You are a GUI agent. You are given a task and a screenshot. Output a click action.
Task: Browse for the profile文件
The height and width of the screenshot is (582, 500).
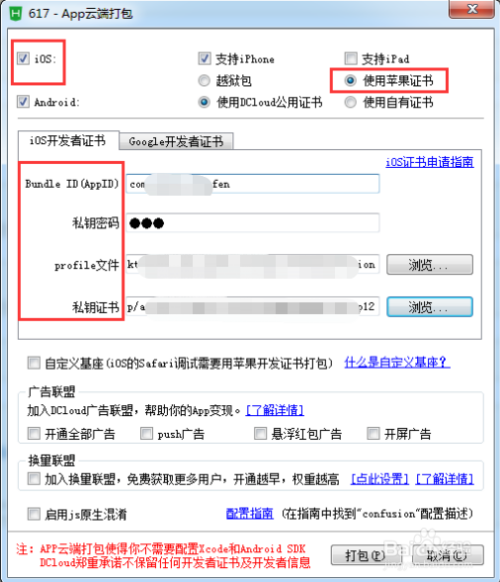pos(429,265)
